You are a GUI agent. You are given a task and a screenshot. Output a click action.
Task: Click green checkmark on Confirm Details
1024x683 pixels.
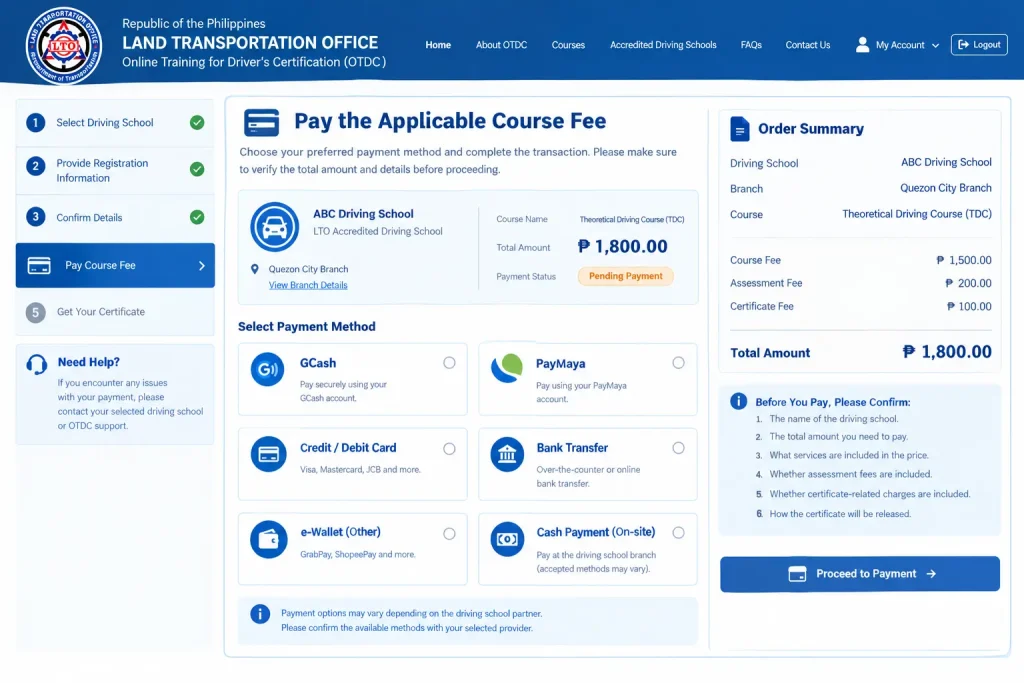pyautogui.click(x=197, y=217)
